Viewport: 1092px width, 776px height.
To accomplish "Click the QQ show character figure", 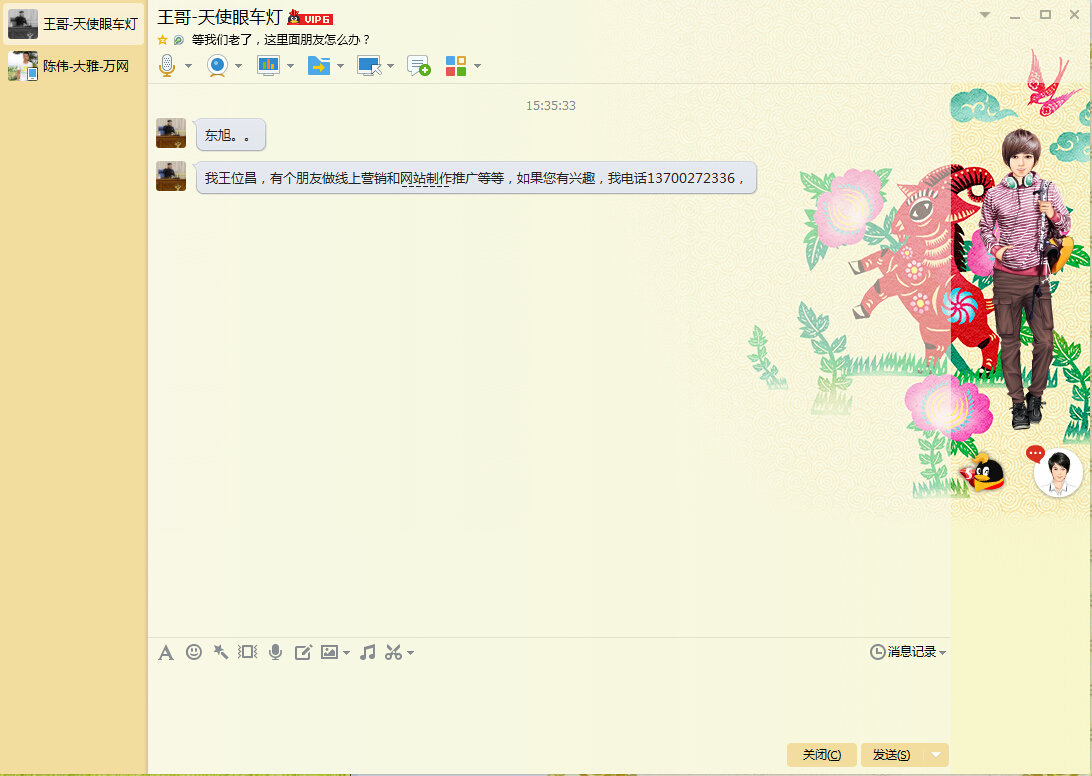I will tap(1024, 277).
